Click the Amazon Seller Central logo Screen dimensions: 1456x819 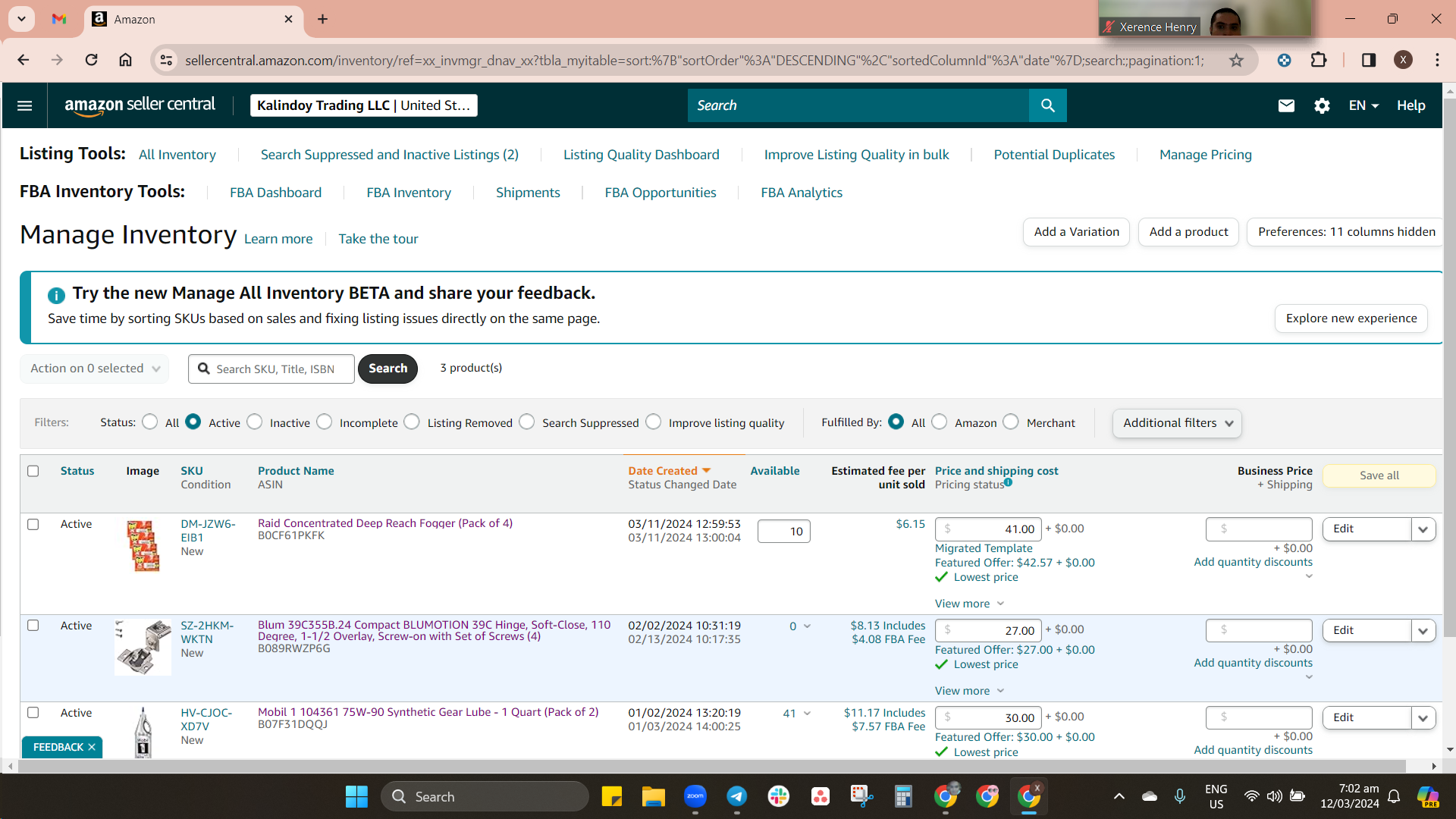[140, 105]
